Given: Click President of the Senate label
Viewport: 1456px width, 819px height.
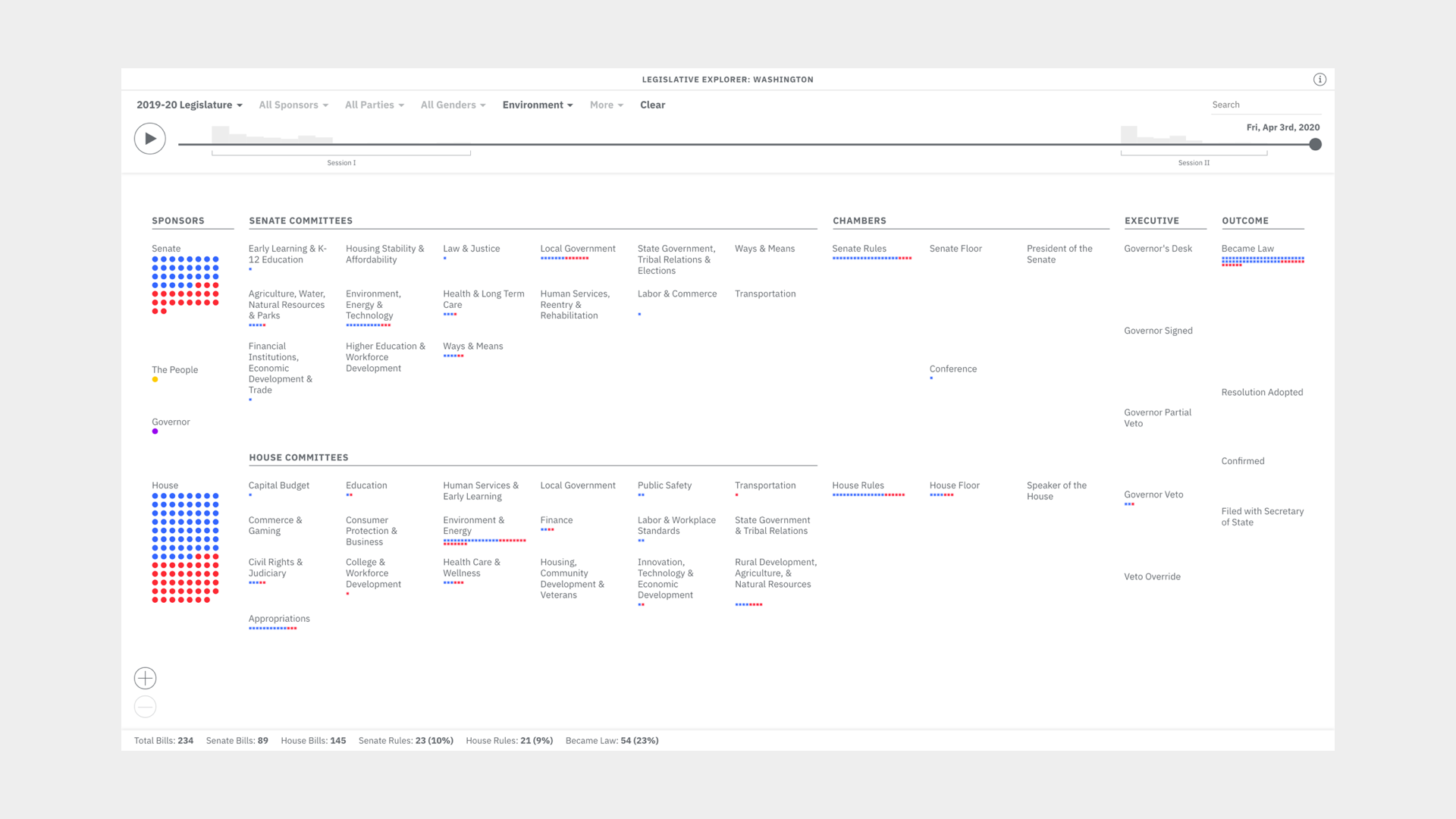Looking at the screenshot, I should (x=1059, y=254).
